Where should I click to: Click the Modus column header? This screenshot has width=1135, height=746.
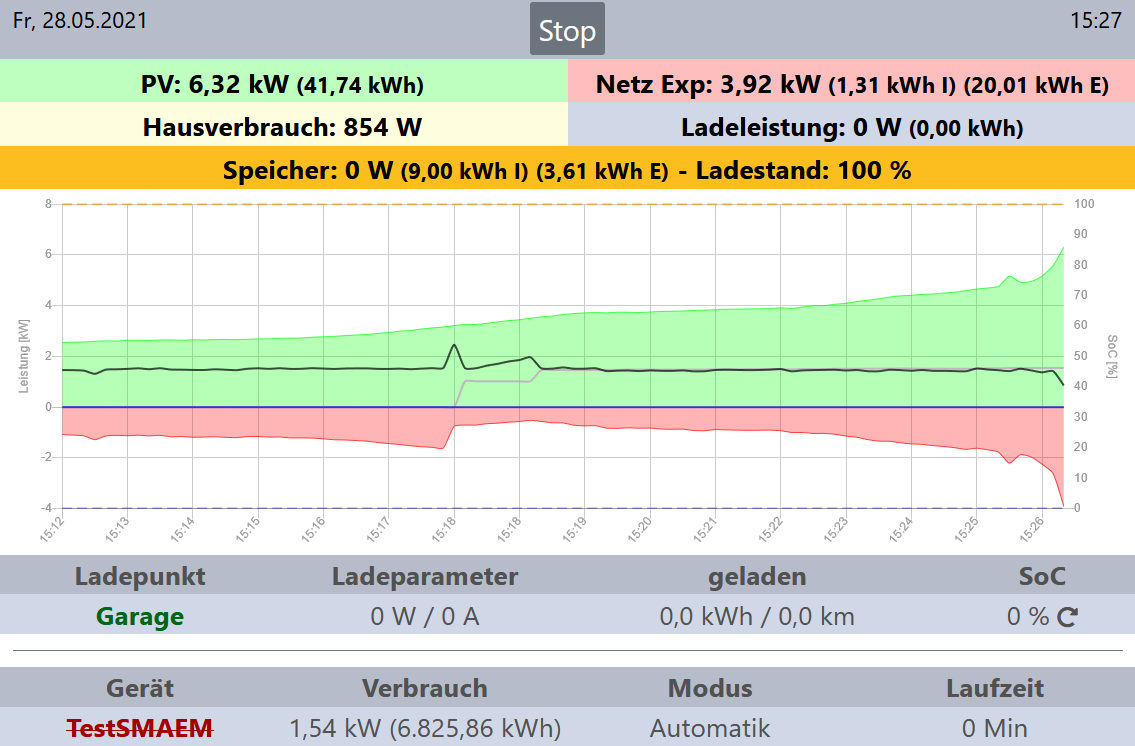point(710,688)
